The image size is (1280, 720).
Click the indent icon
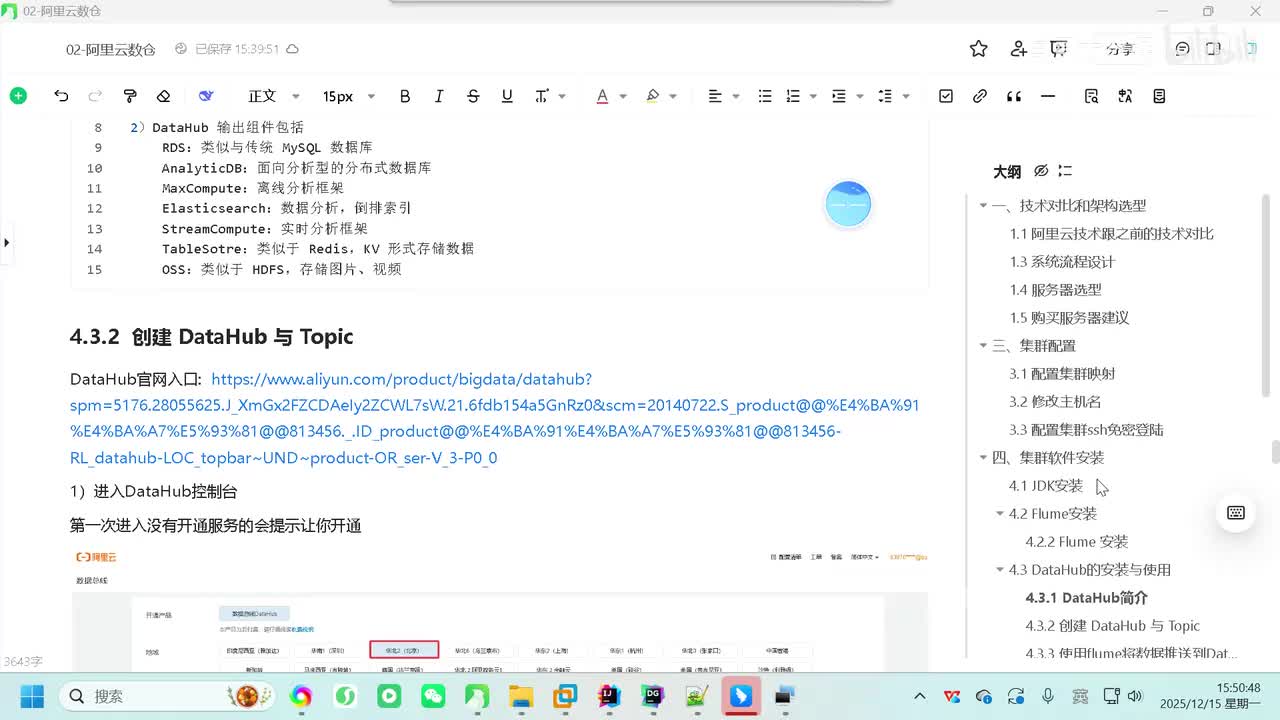click(839, 96)
